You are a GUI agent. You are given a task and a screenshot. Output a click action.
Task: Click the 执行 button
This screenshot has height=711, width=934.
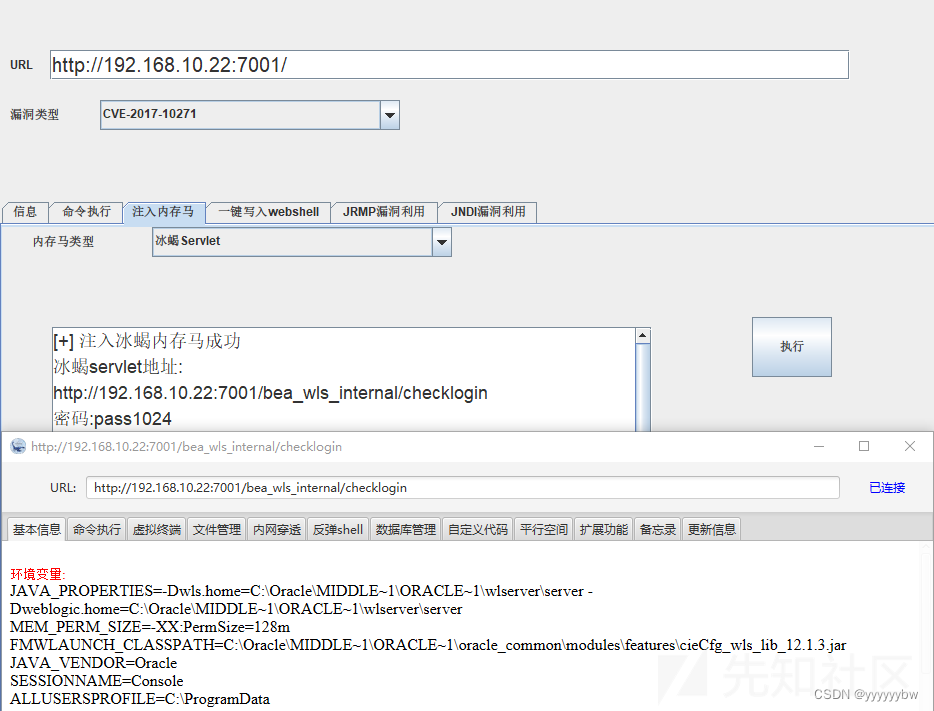tap(792, 347)
